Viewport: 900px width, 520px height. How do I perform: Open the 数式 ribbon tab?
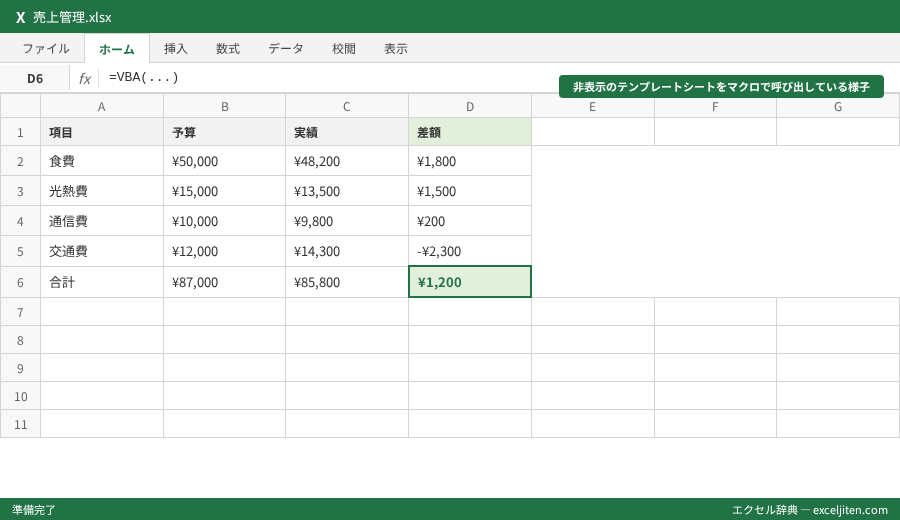click(228, 49)
